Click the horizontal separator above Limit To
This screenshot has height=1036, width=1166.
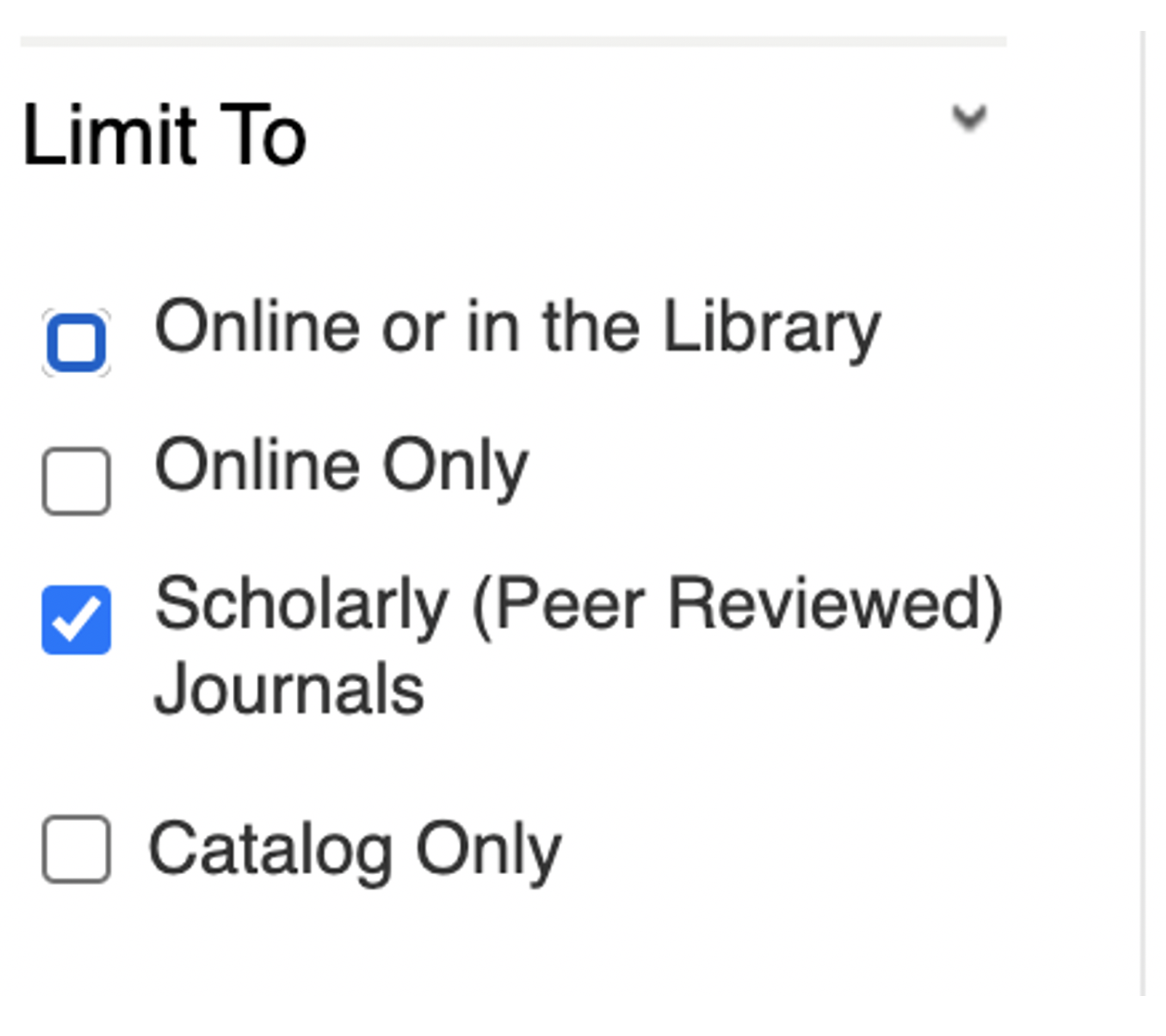pos(513,42)
